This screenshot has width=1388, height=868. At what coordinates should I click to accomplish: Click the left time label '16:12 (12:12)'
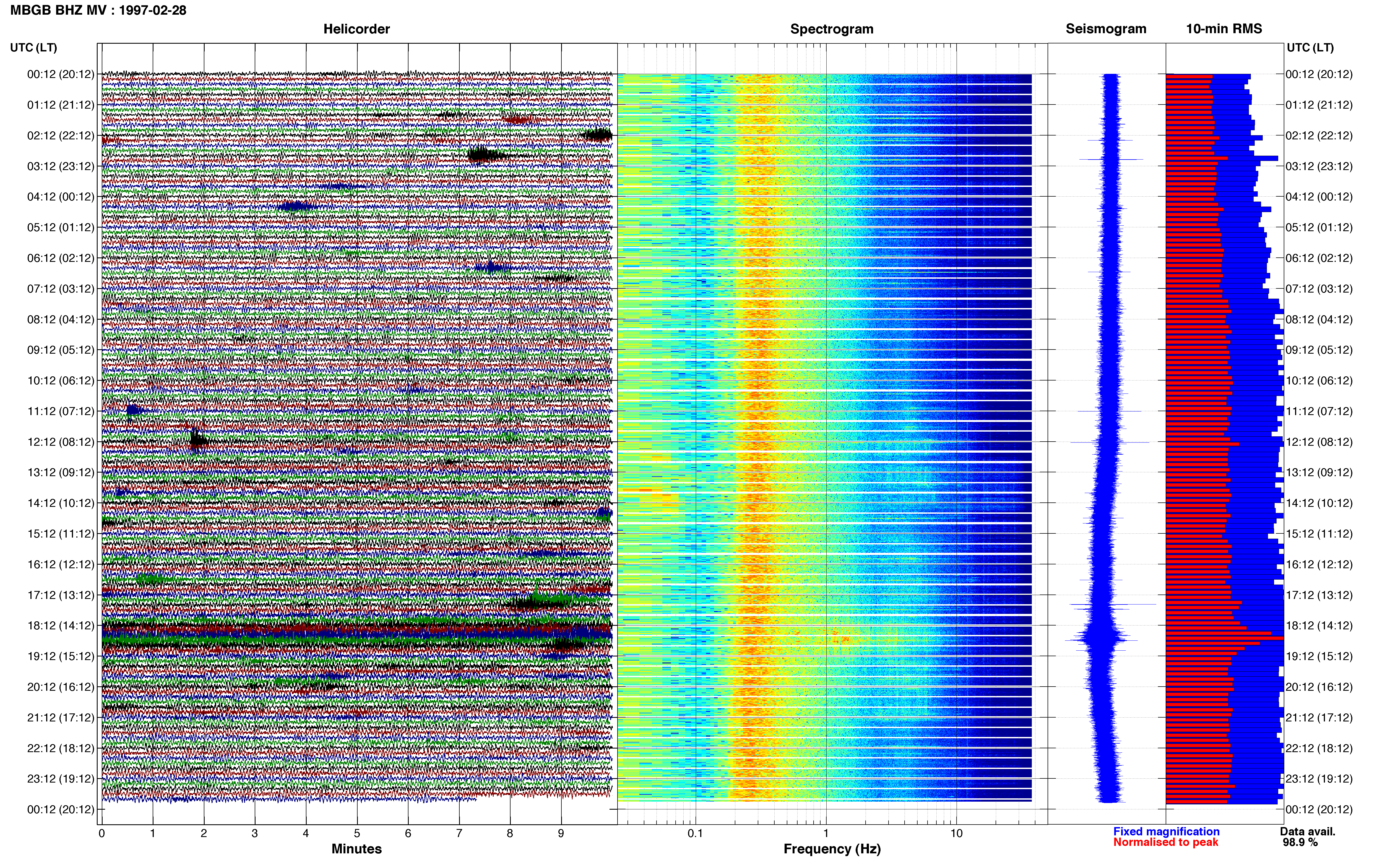61,564
